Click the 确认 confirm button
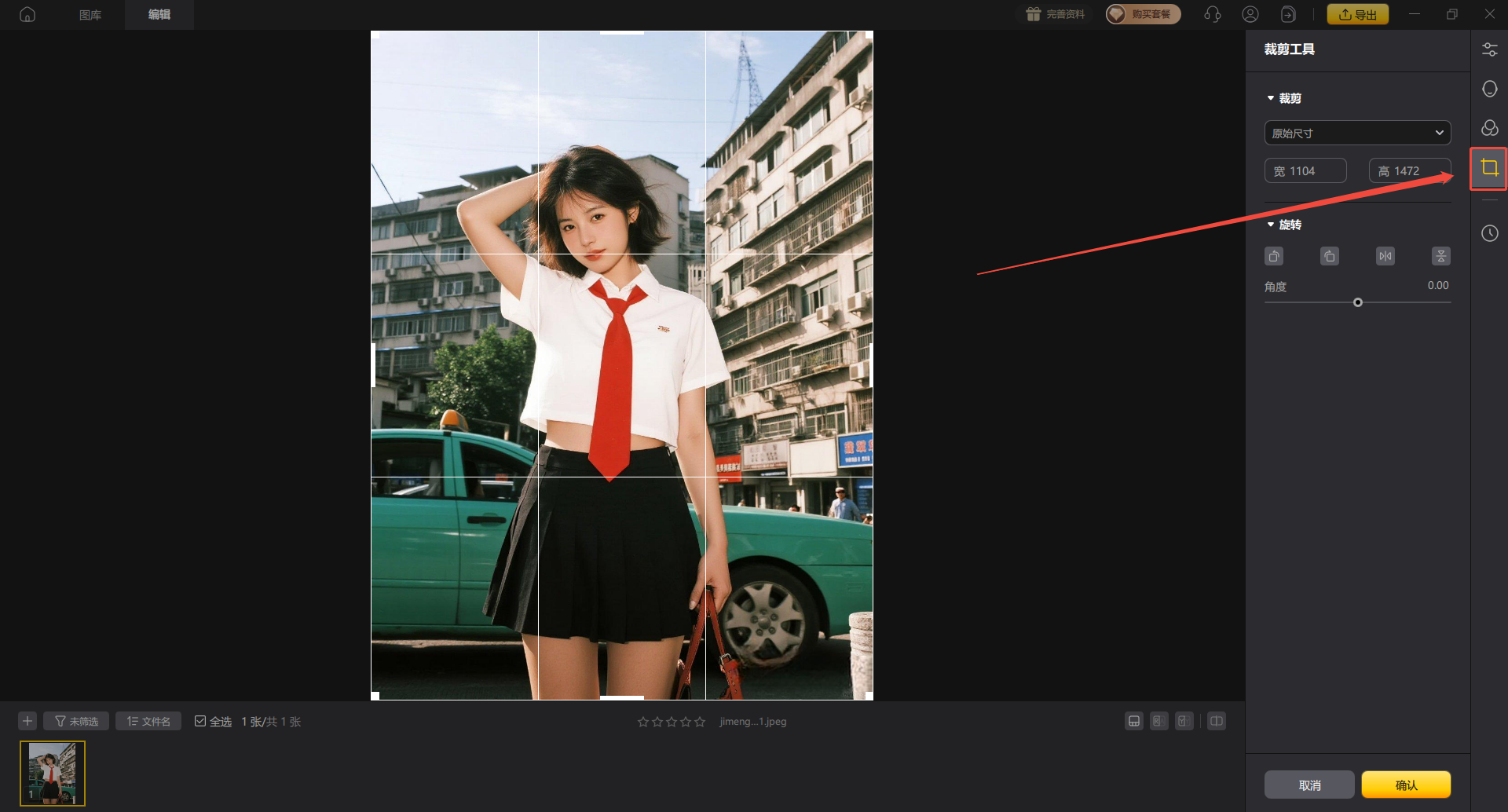The image size is (1508, 812). [x=1405, y=785]
